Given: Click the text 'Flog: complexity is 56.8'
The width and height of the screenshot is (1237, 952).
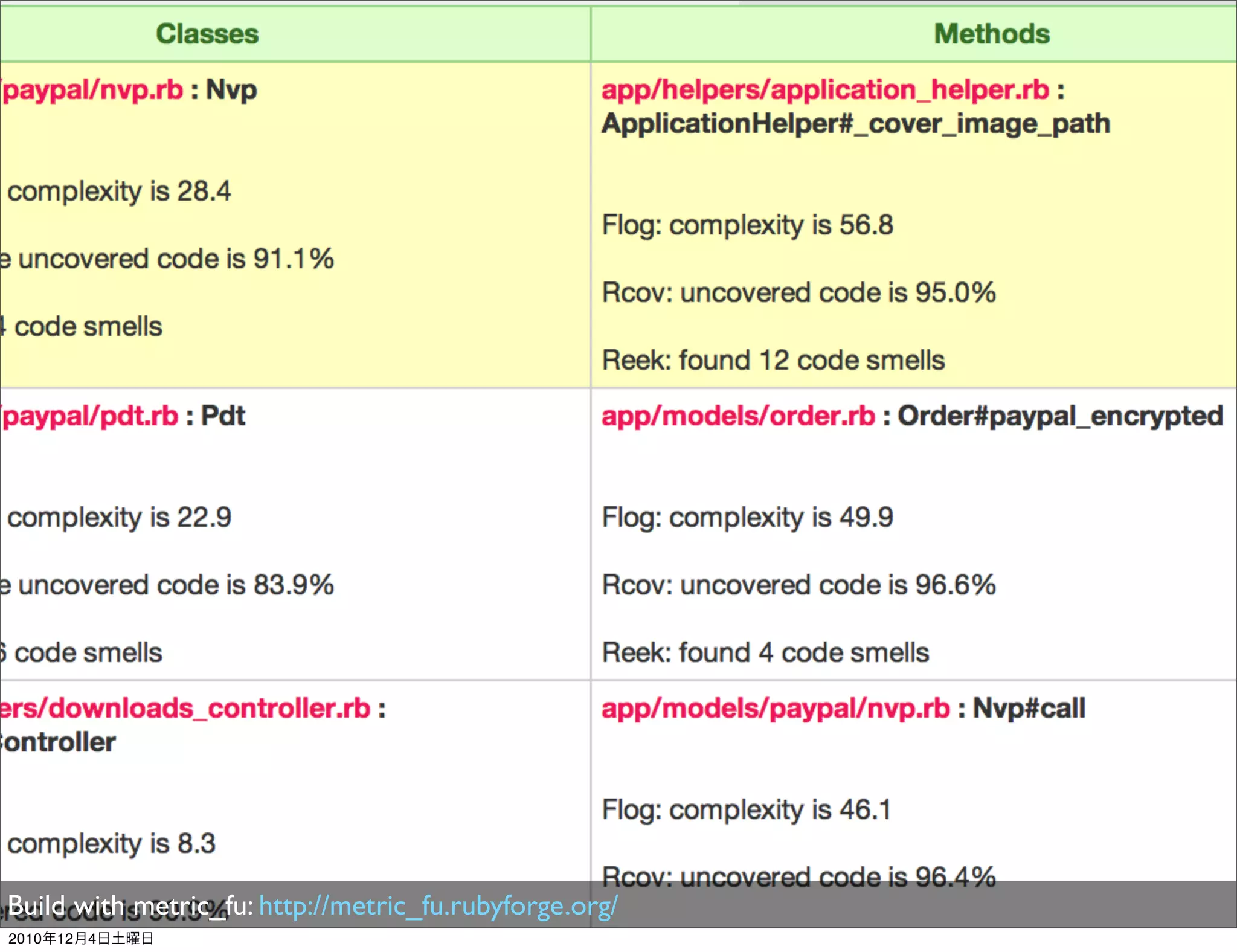Looking at the screenshot, I should [747, 225].
